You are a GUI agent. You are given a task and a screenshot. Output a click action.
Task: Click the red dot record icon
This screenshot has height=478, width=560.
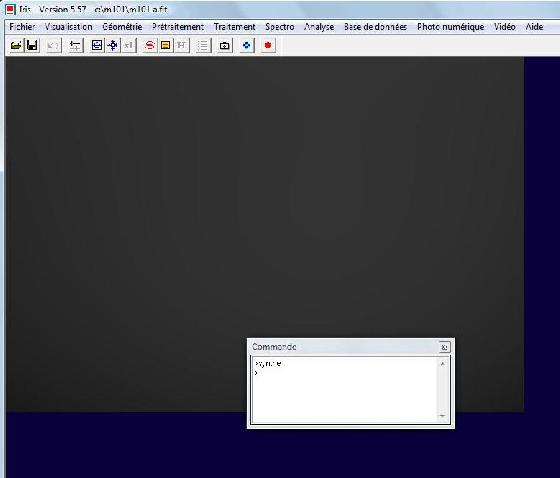click(268, 45)
